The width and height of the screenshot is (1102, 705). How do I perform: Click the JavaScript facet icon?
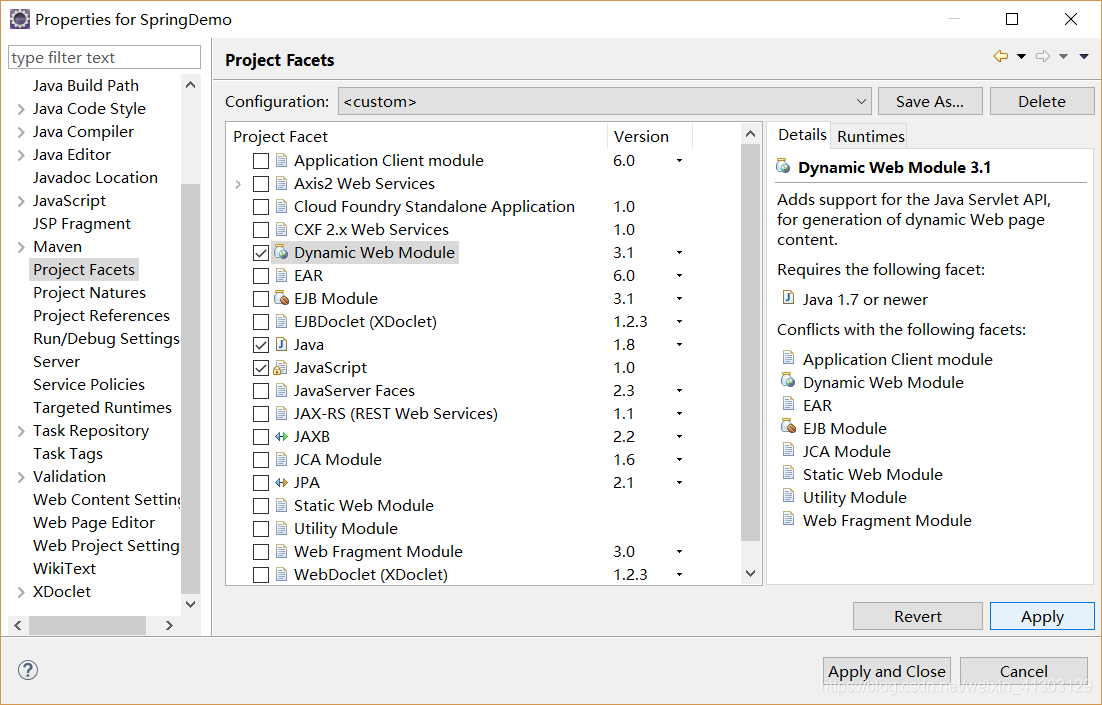[280, 368]
